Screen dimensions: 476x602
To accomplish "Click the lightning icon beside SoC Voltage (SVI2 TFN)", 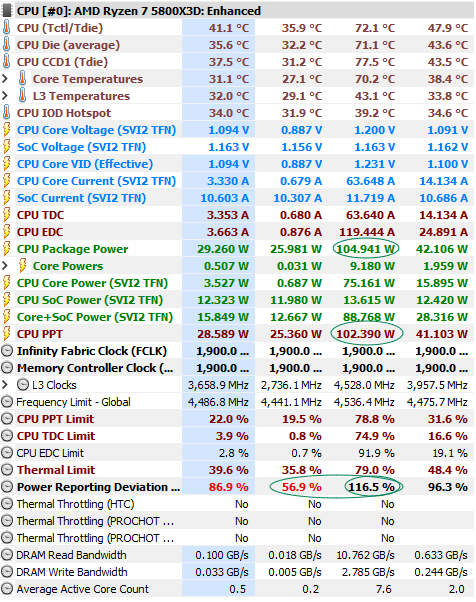I will 7,147.
